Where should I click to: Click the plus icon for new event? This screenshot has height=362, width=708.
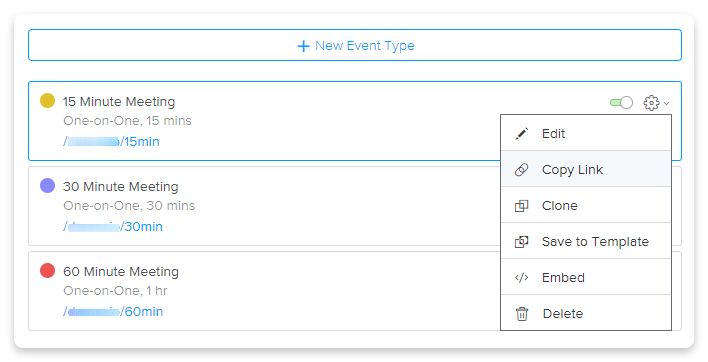(303, 46)
